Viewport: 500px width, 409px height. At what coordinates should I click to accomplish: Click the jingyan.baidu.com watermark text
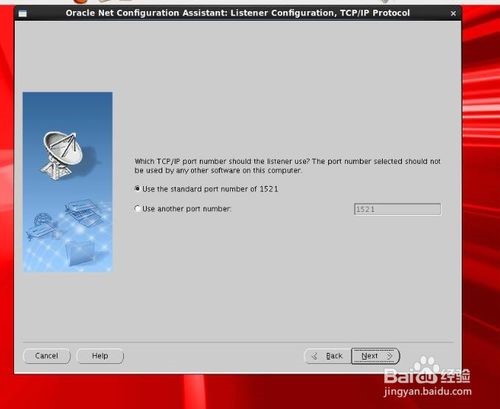coord(428,392)
